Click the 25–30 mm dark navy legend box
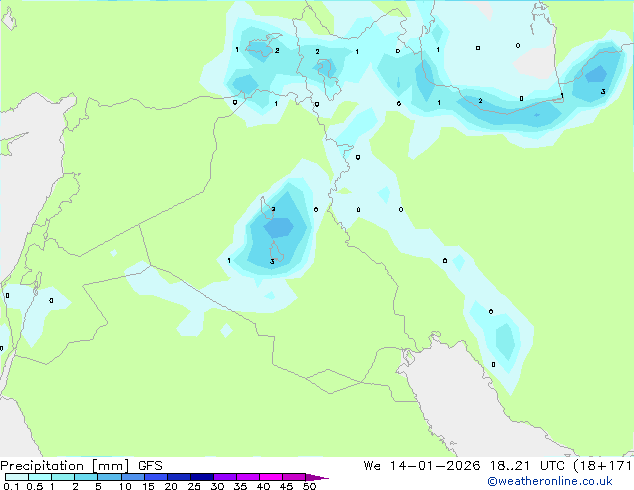This screenshot has width=634, height=490. [x=202, y=477]
